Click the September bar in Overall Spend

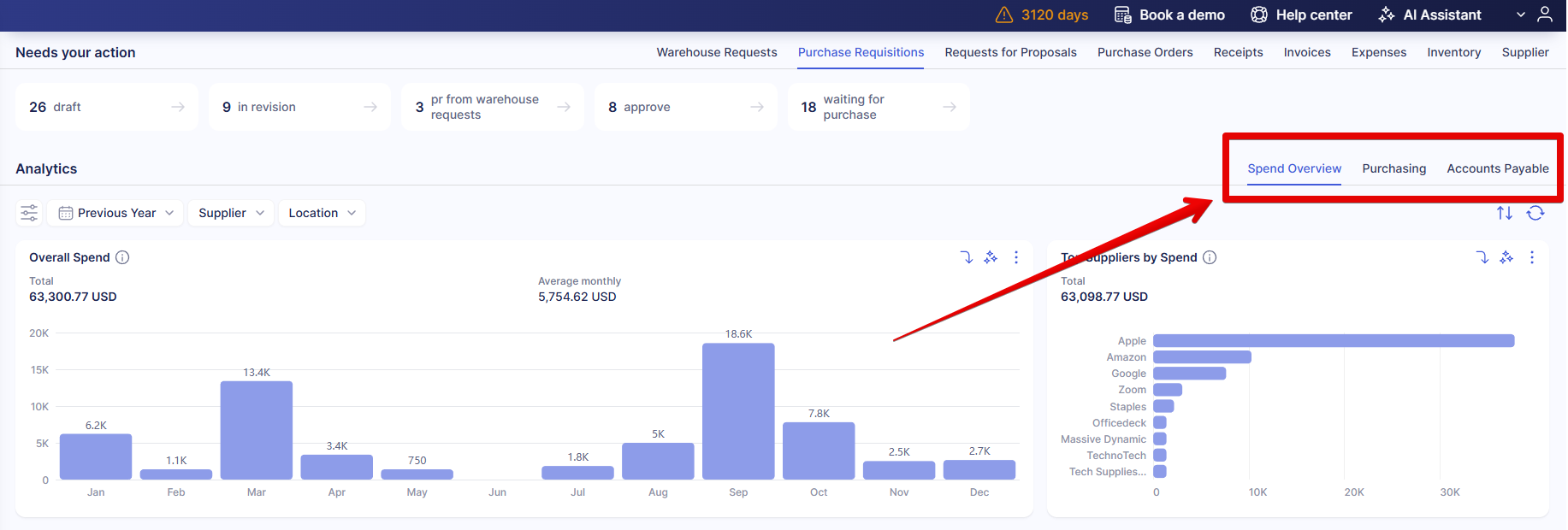coord(738,410)
